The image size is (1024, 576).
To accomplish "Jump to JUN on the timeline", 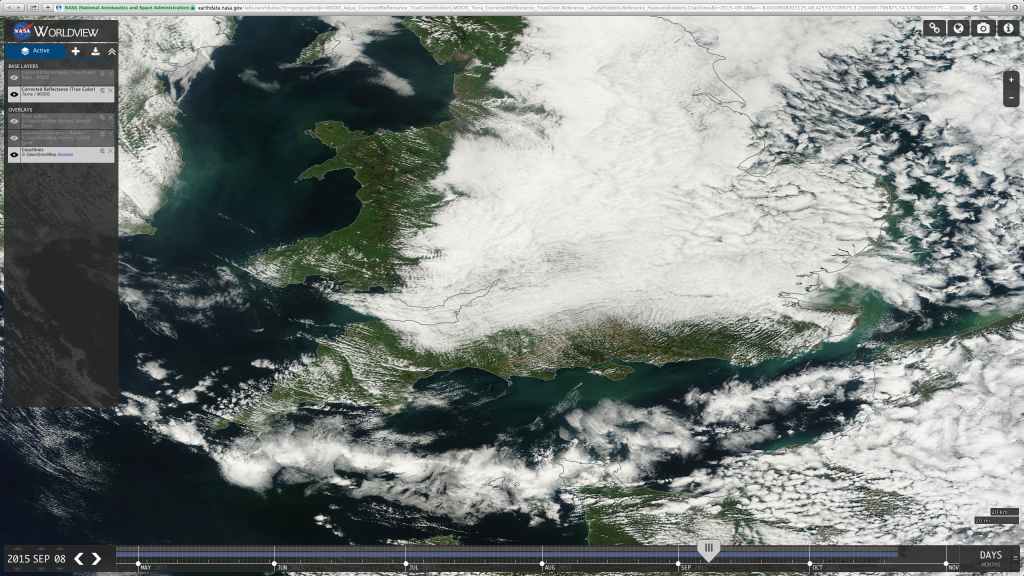I will point(282,568).
